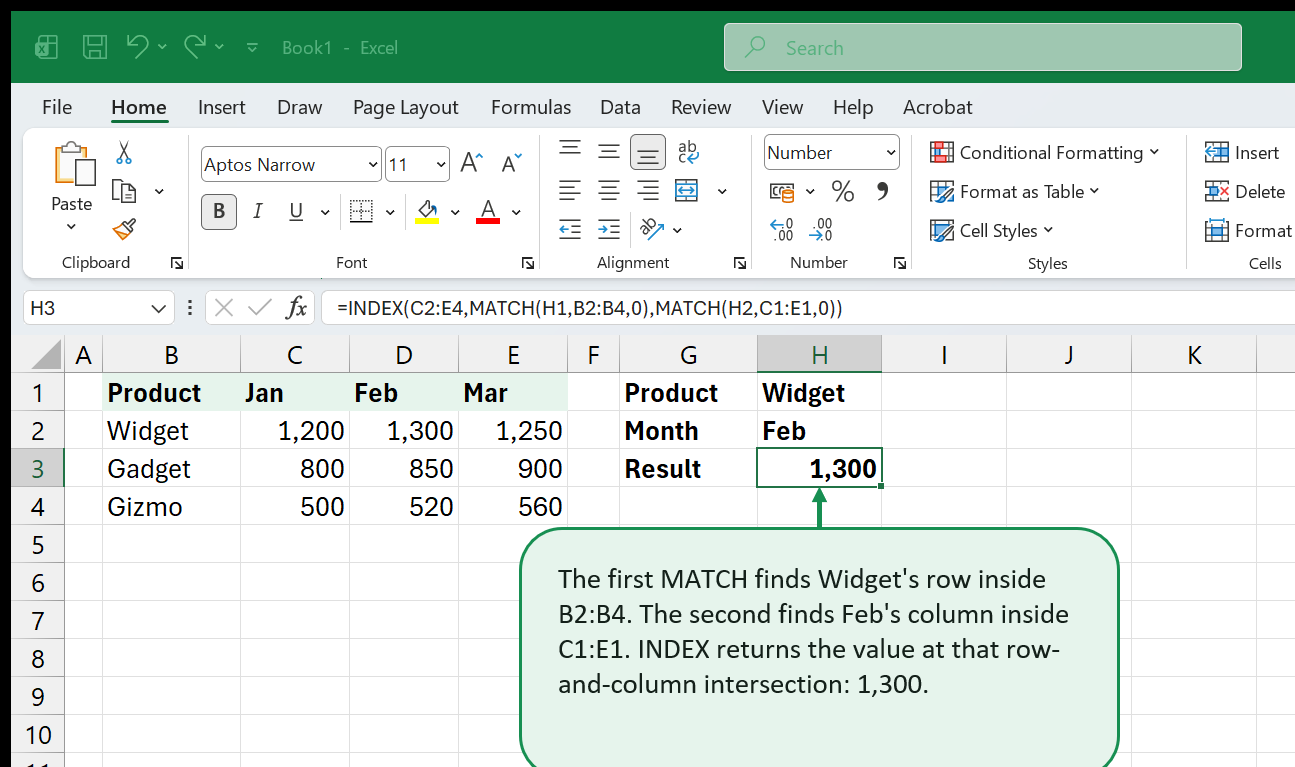Click Format in the Cells group

1249,230
